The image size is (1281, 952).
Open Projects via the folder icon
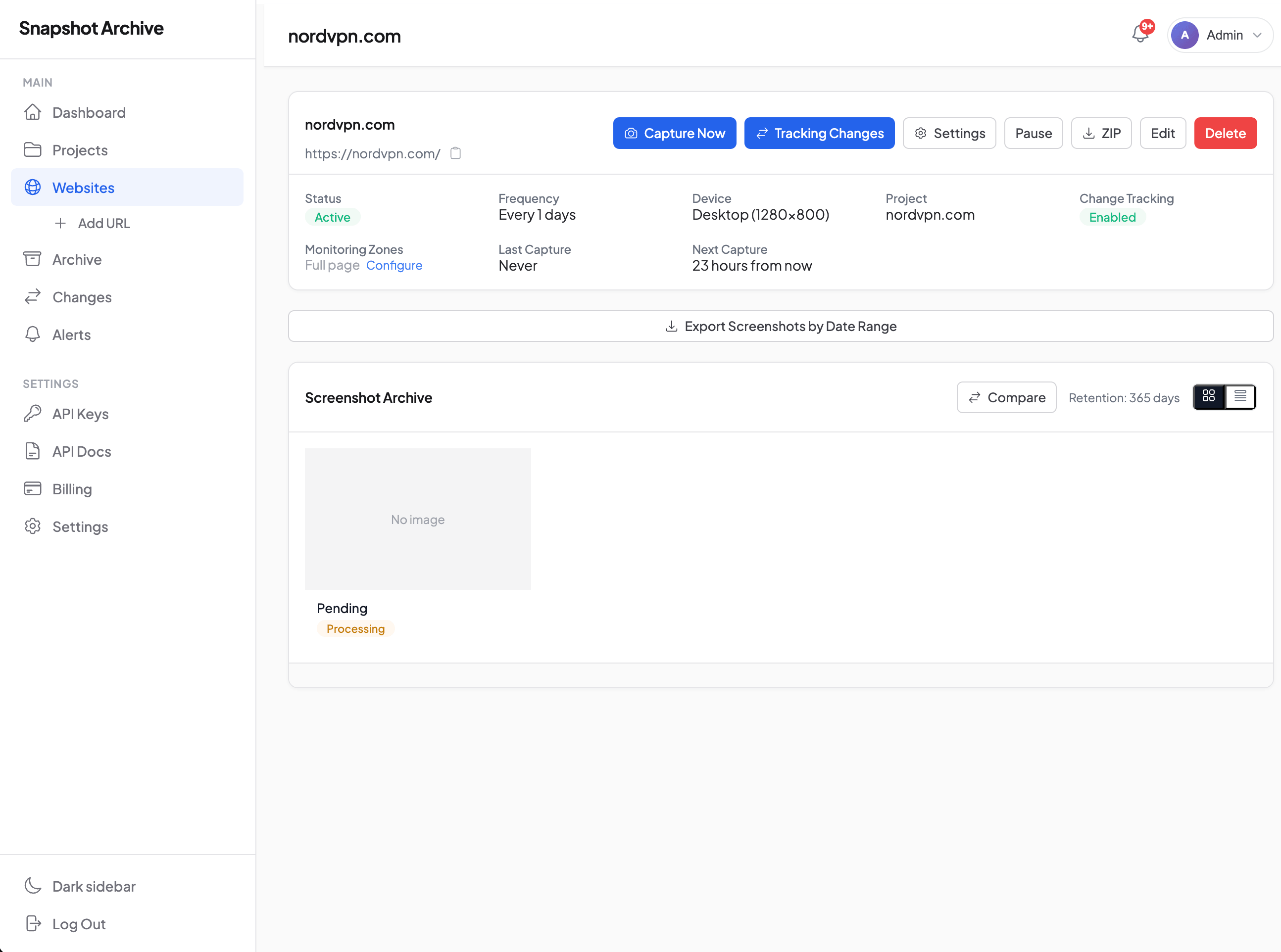pyautogui.click(x=33, y=150)
